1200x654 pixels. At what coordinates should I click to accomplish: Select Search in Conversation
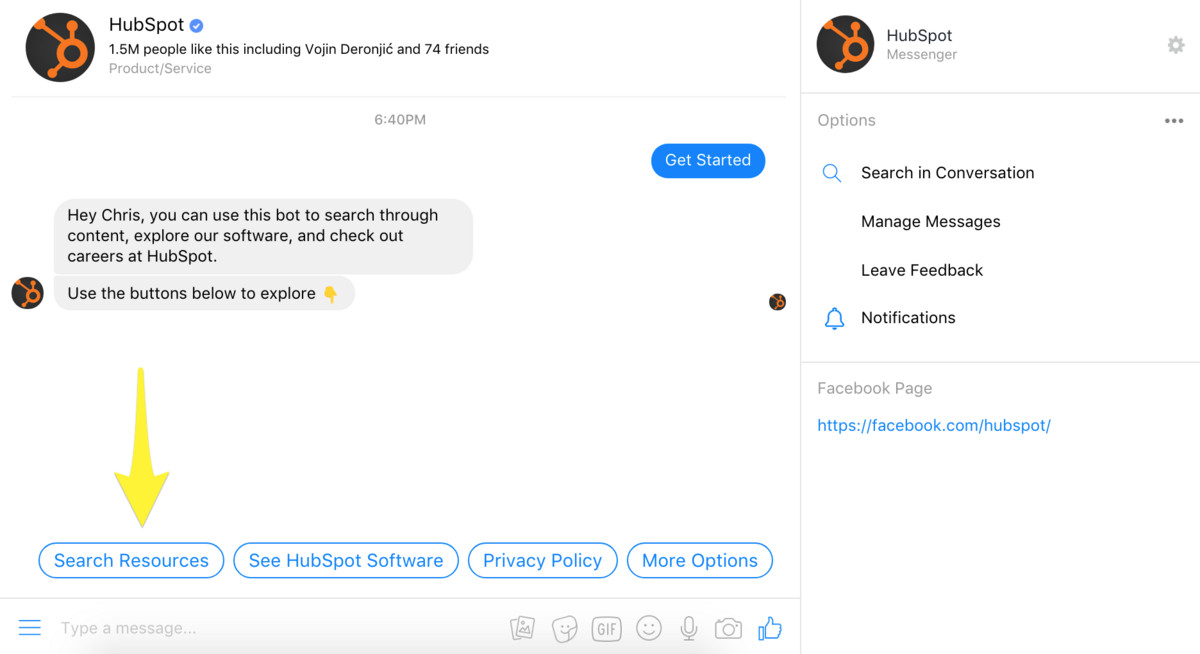click(947, 173)
